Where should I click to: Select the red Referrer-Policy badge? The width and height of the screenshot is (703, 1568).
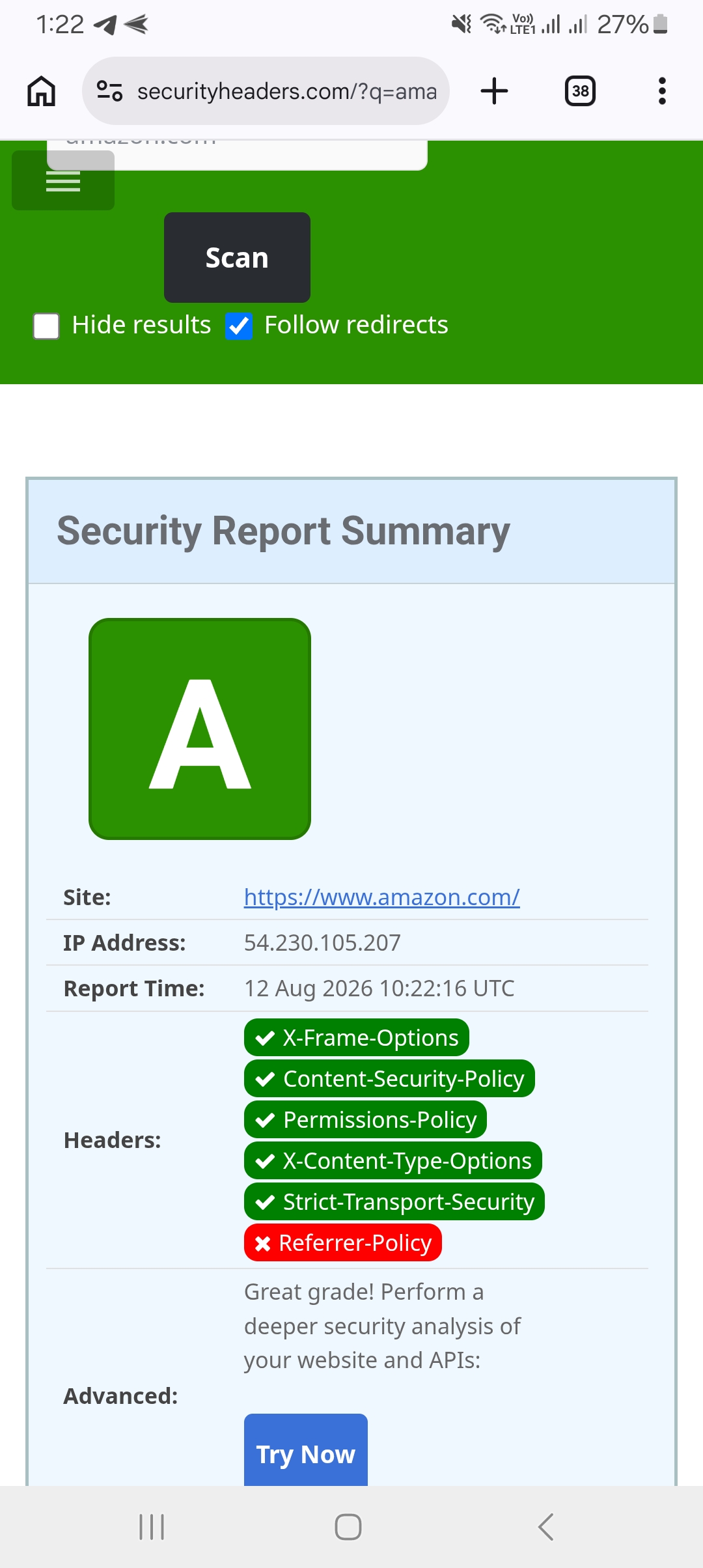pos(343,1242)
